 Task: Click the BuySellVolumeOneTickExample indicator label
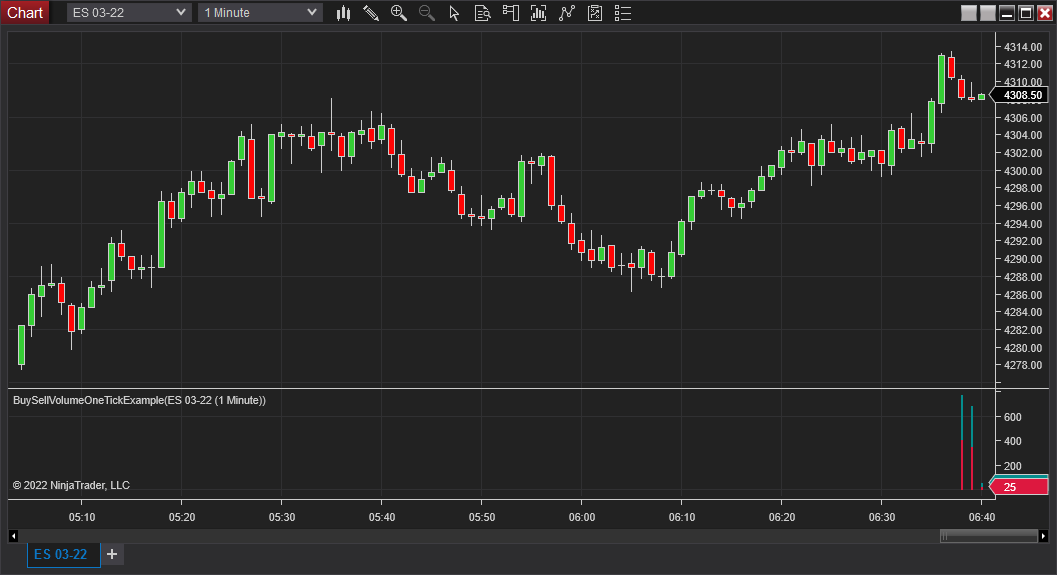click(x=140, y=400)
